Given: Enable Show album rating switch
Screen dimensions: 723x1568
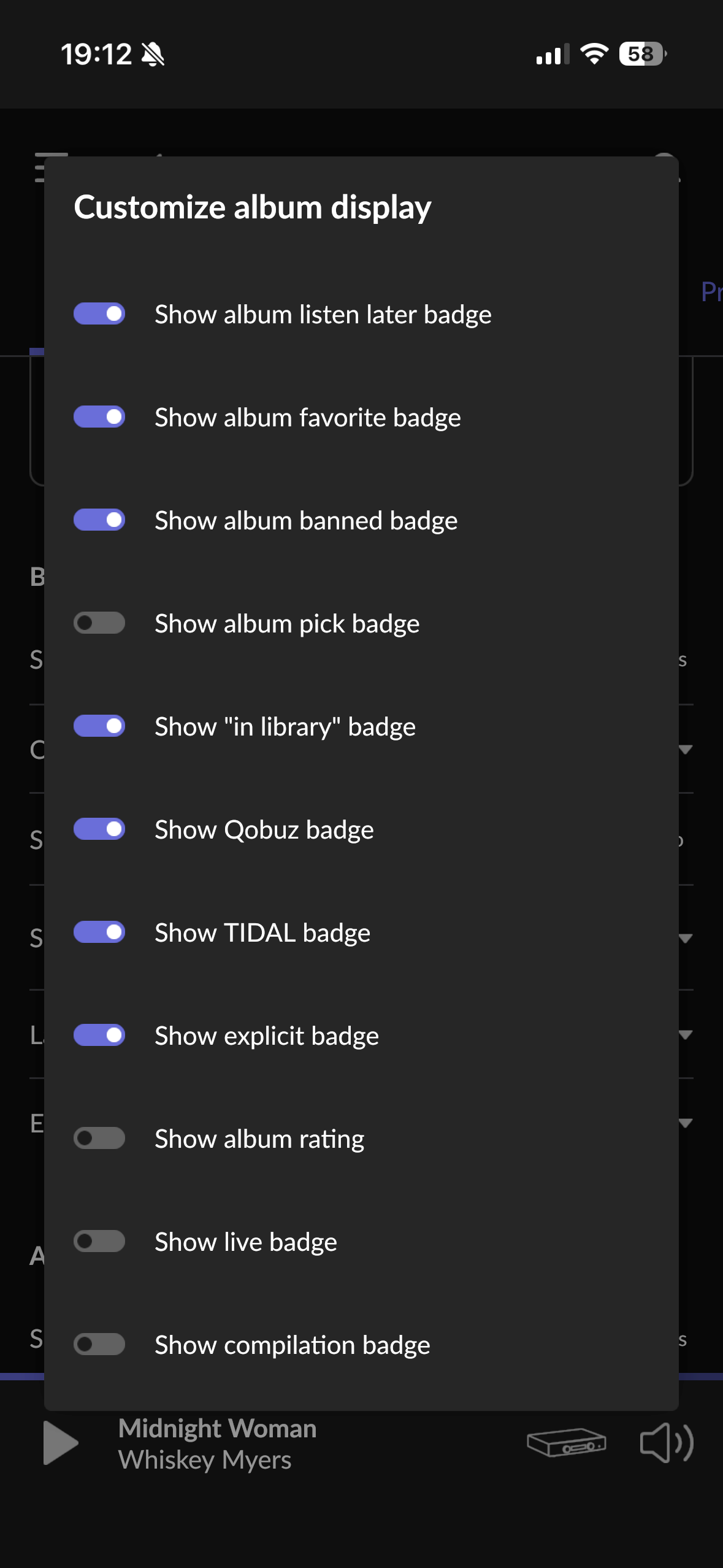Looking at the screenshot, I should (x=99, y=1139).
